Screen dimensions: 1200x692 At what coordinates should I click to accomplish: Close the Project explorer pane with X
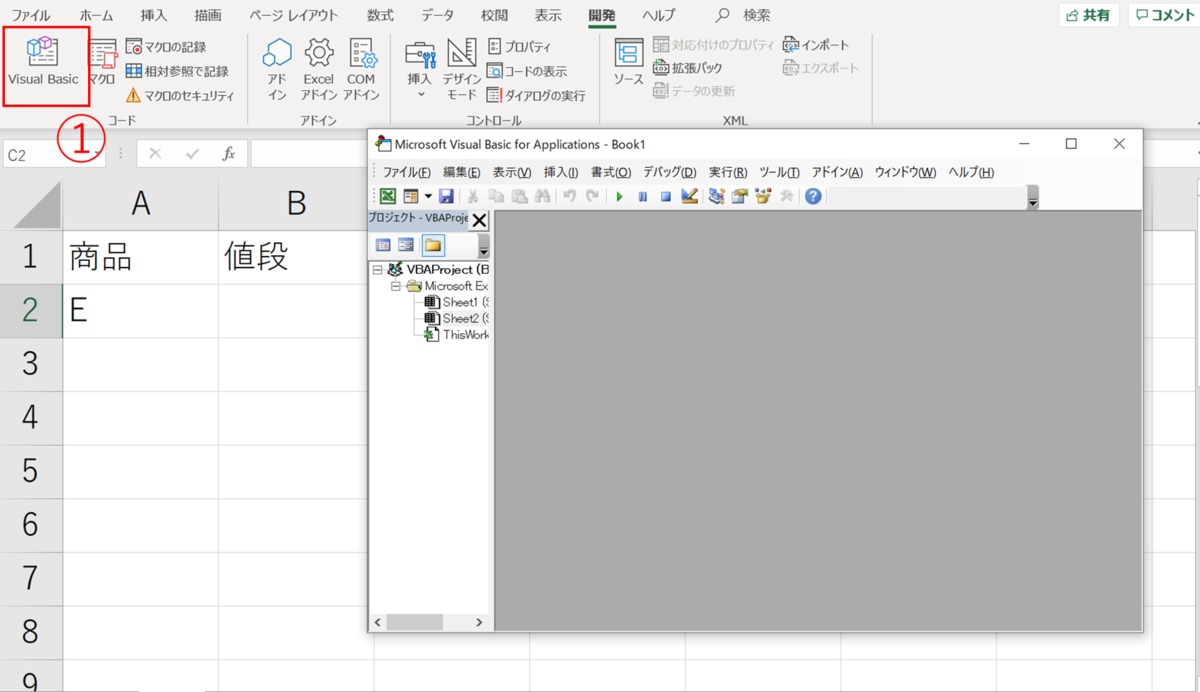click(x=479, y=220)
